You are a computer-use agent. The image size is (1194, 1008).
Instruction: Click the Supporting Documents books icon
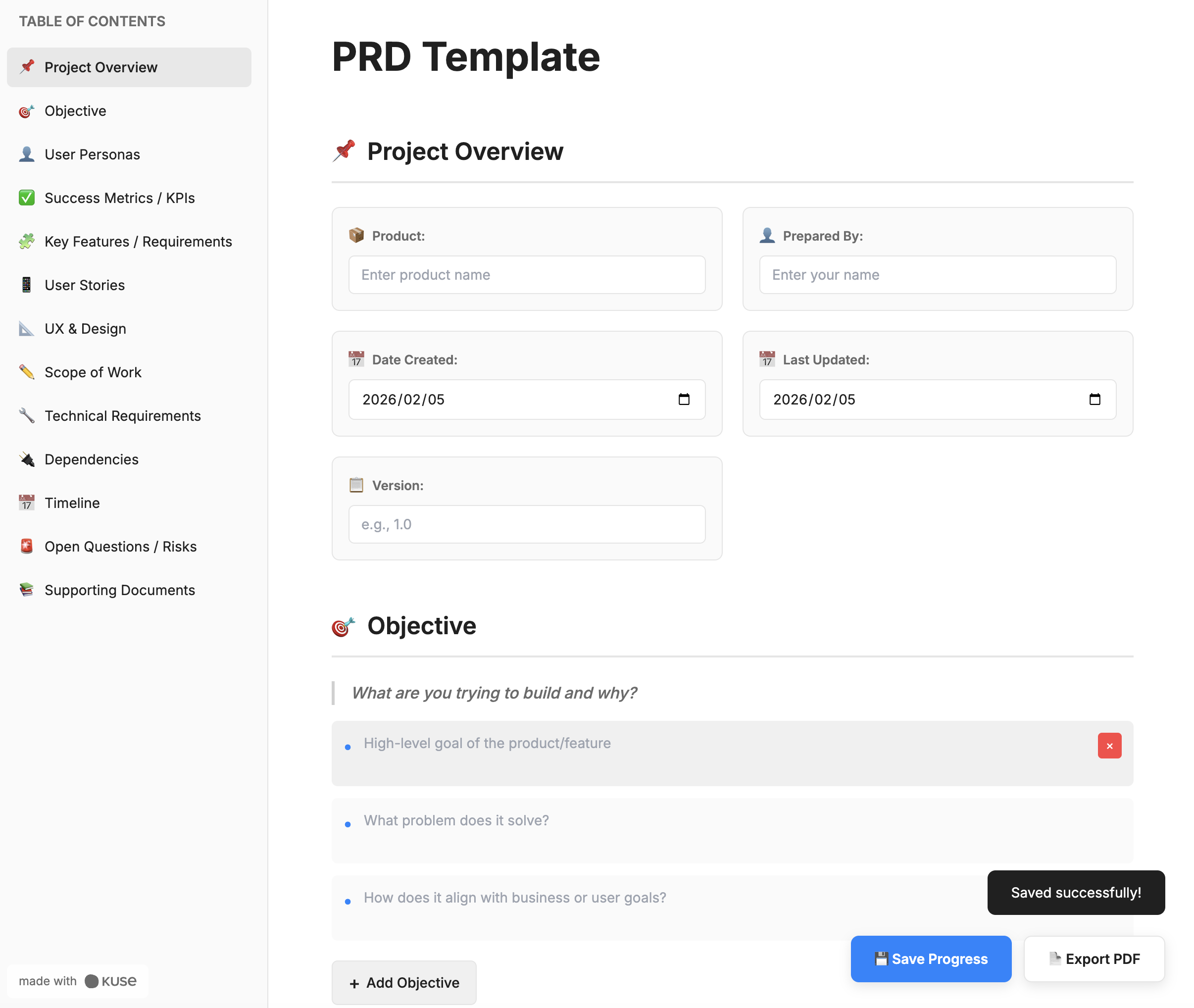(x=26, y=590)
